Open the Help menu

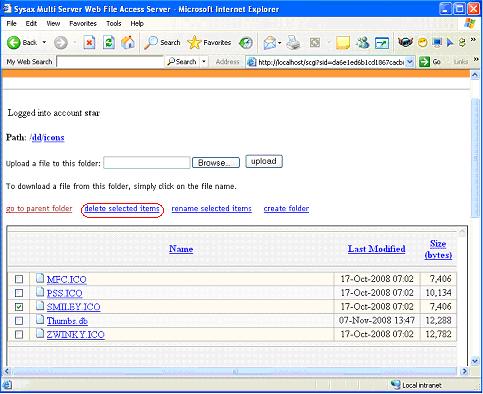(137, 23)
